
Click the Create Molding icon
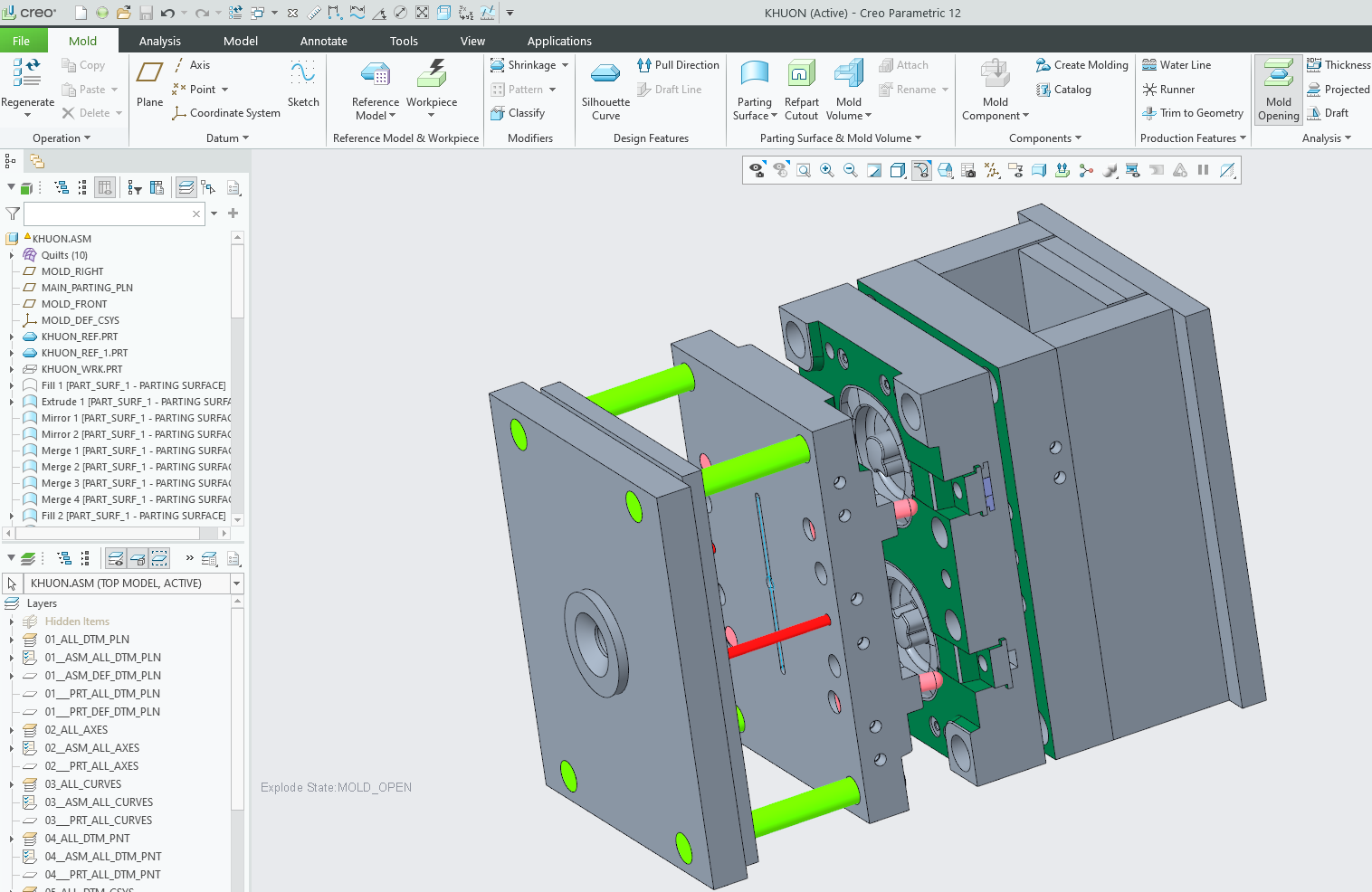click(1043, 65)
